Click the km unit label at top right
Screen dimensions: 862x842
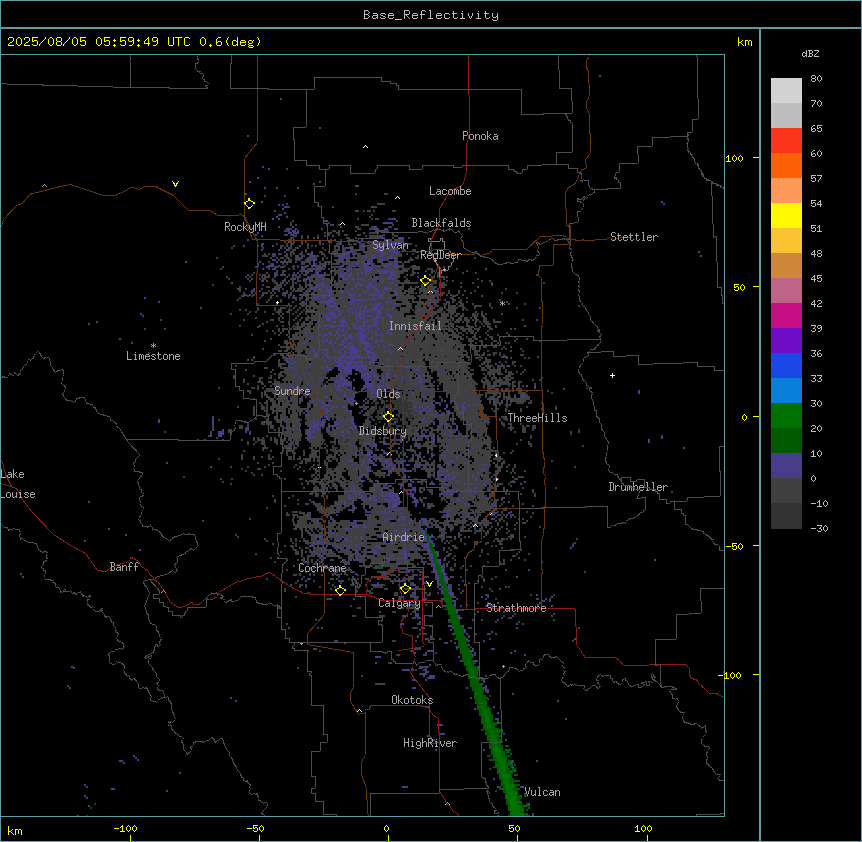tap(744, 42)
